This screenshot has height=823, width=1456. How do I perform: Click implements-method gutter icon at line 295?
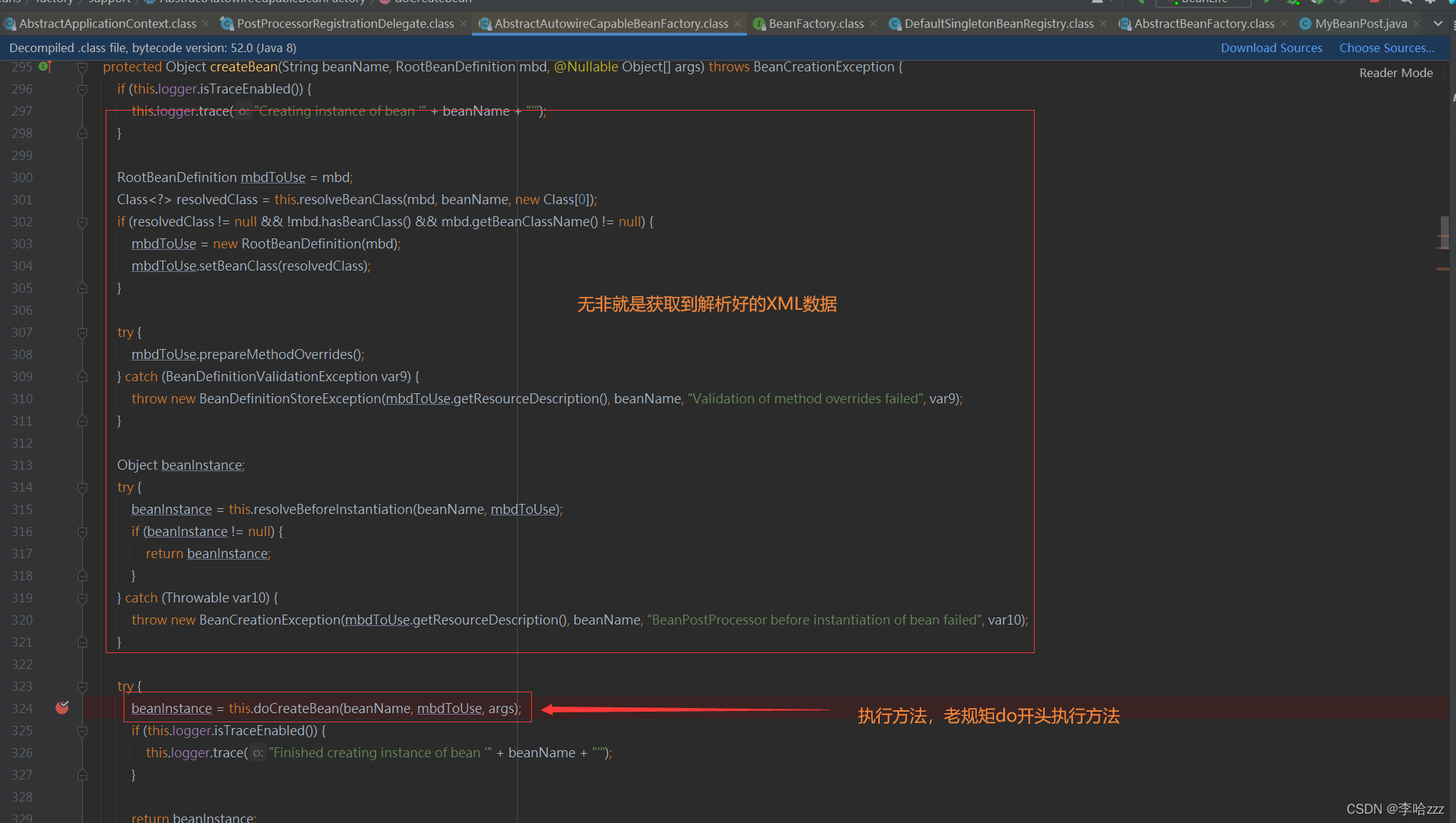pos(45,66)
